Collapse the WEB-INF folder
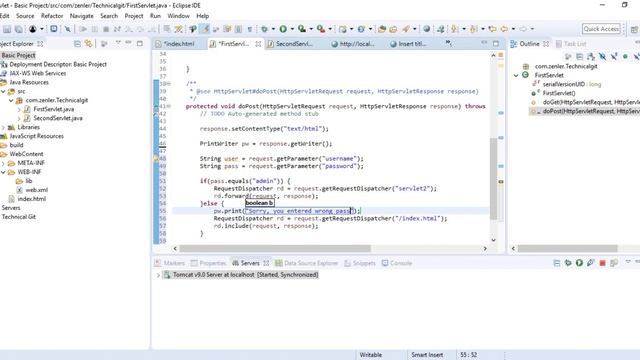The width and height of the screenshot is (640, 360). 3,172
